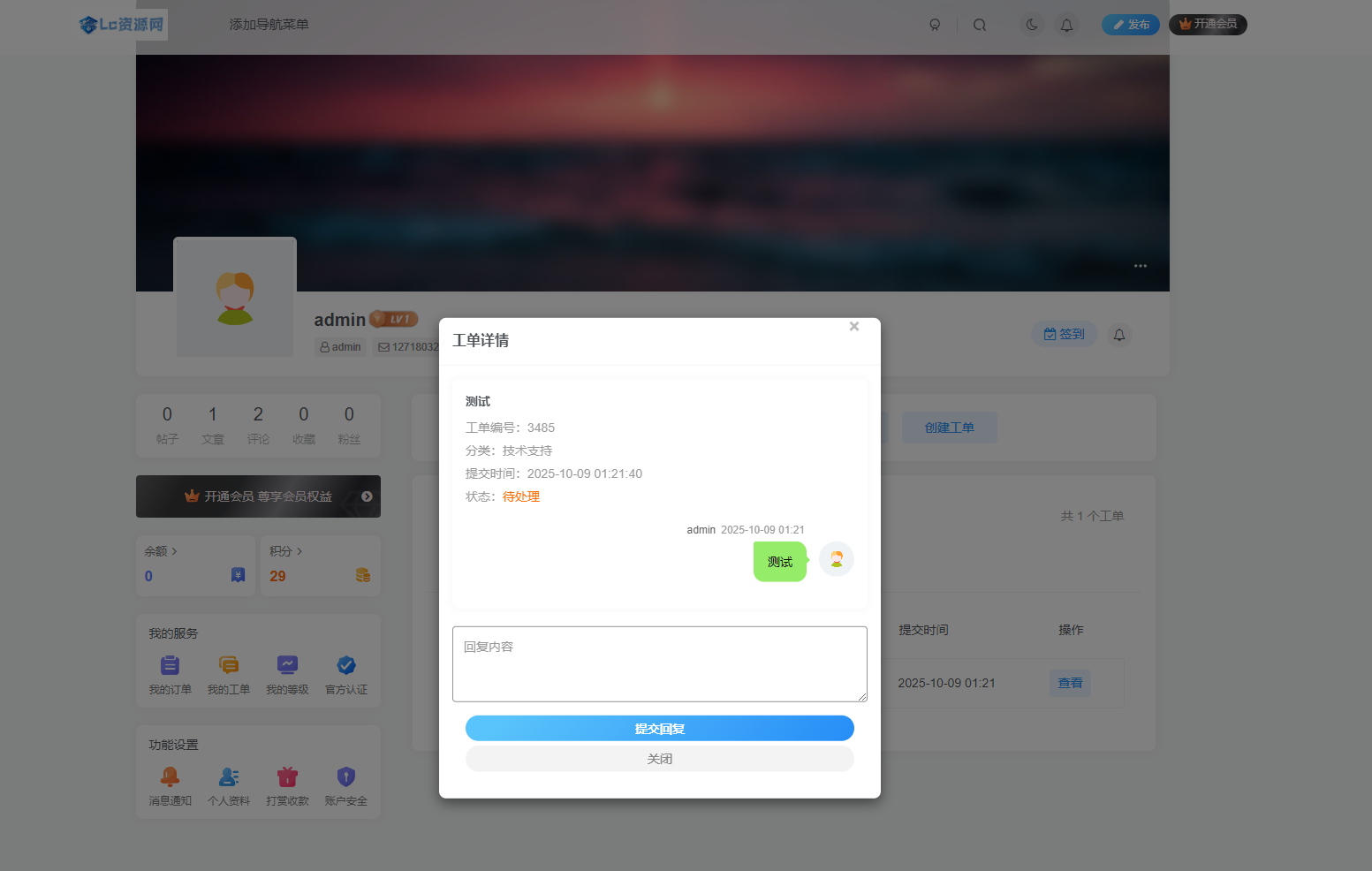Open 我的工单 service icon
The width and height of the screenshot is (1372, 871).
click(x=229, y=665)
